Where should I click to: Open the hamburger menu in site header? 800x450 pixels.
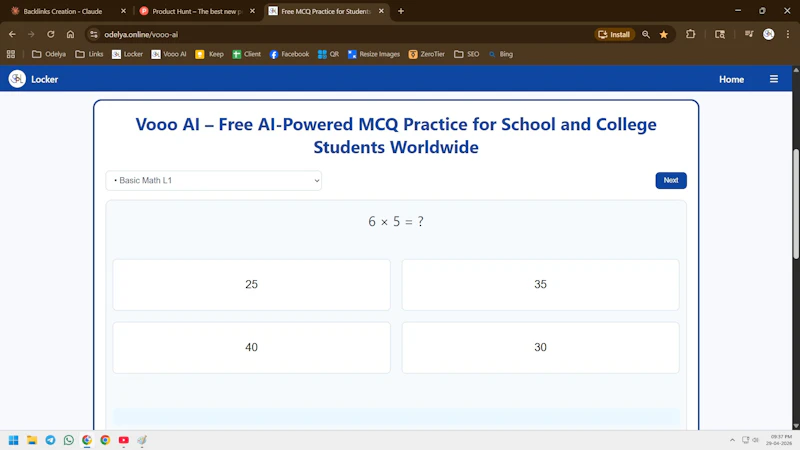774,79
